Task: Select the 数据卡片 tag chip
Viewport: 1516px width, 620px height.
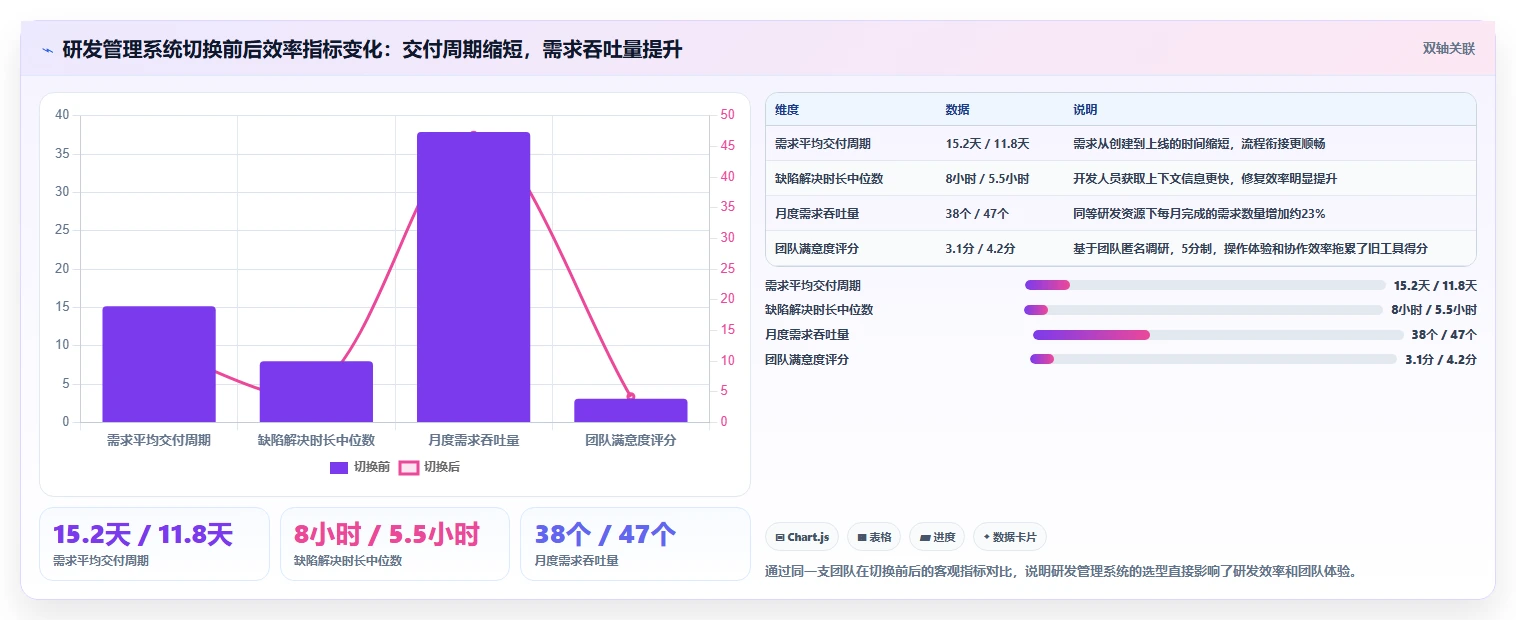Action: (1010, 537)
